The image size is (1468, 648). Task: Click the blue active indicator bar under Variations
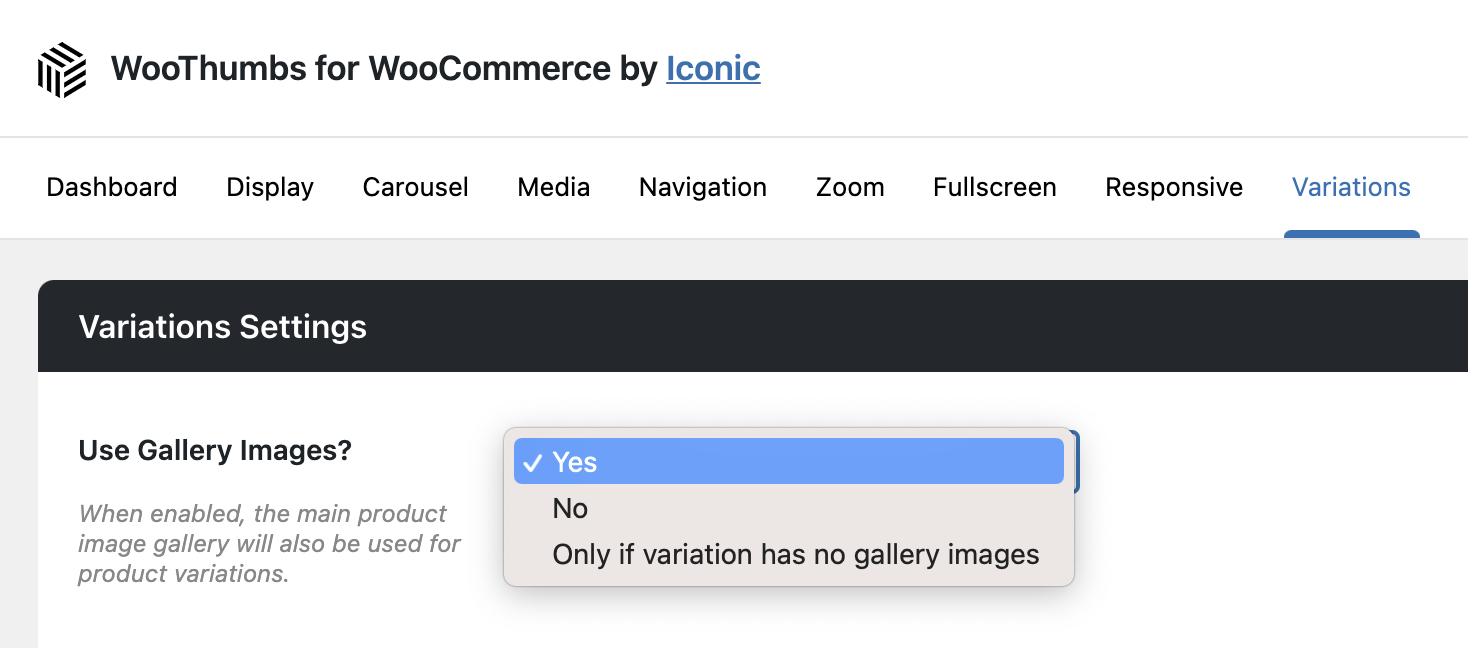tap(1351, 235)
